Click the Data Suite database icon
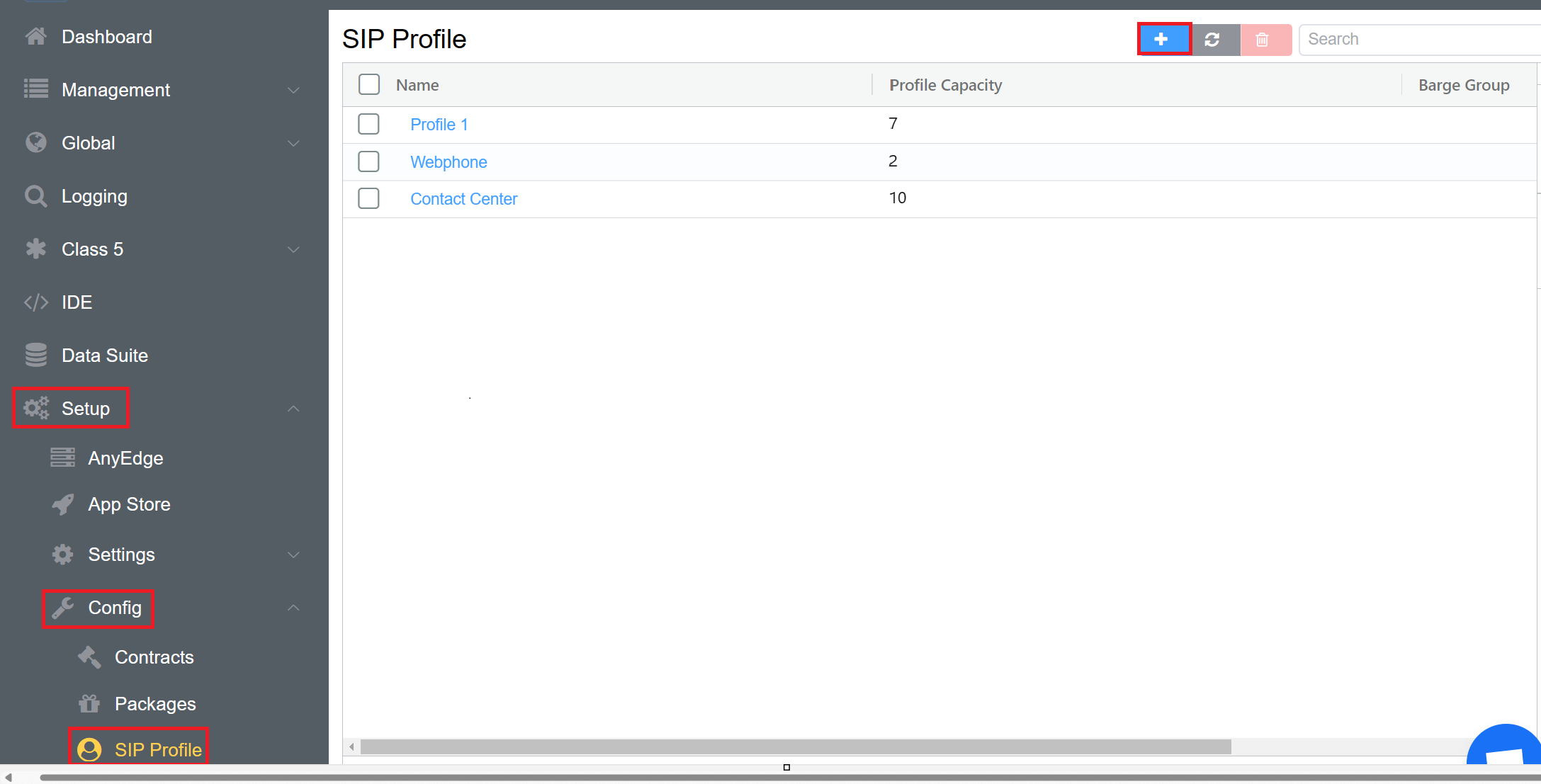This screenshot has width=1541, height=784. (x=35, y=356)
